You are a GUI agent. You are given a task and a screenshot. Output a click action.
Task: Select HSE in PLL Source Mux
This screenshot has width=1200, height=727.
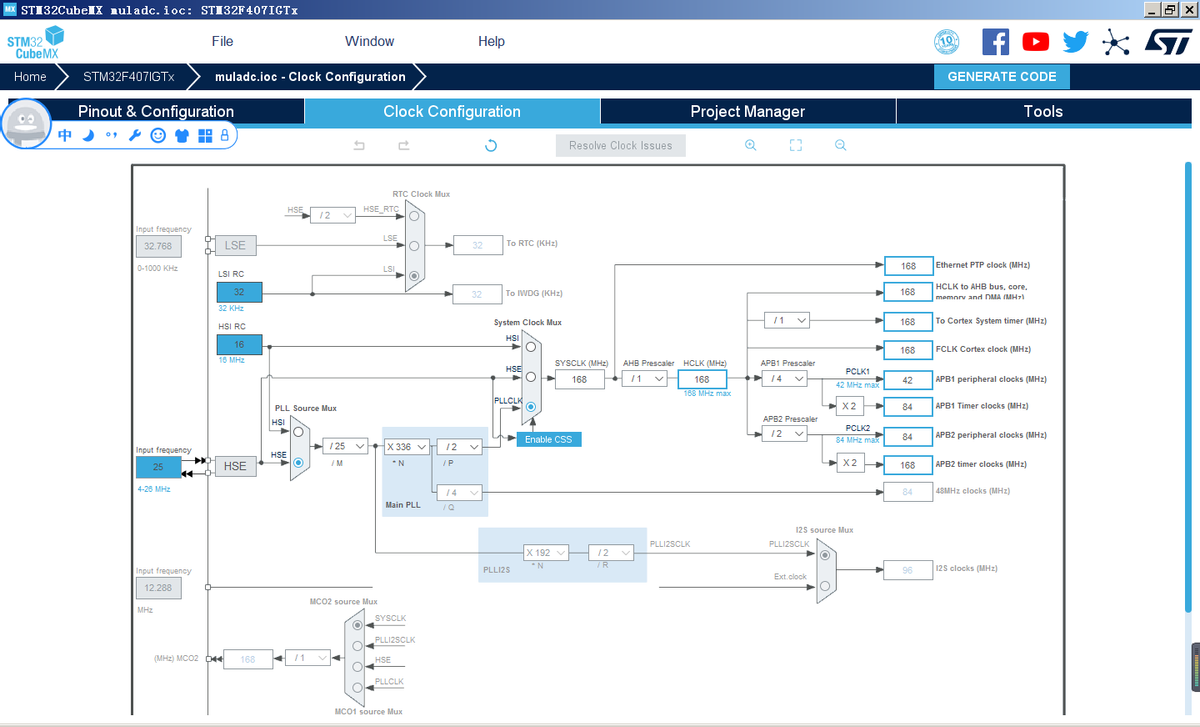298,462
